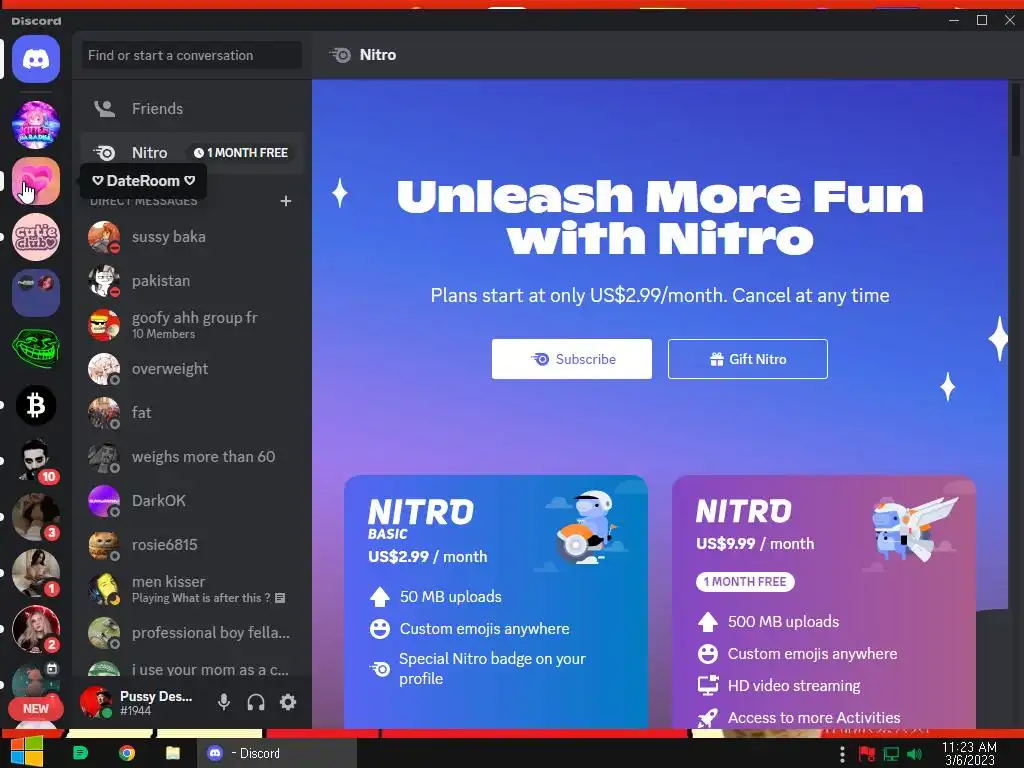The height and width of the screenshot is (768, 1024).
Task: Click 500 MB uploads feature text
Action: click(783, 622)
